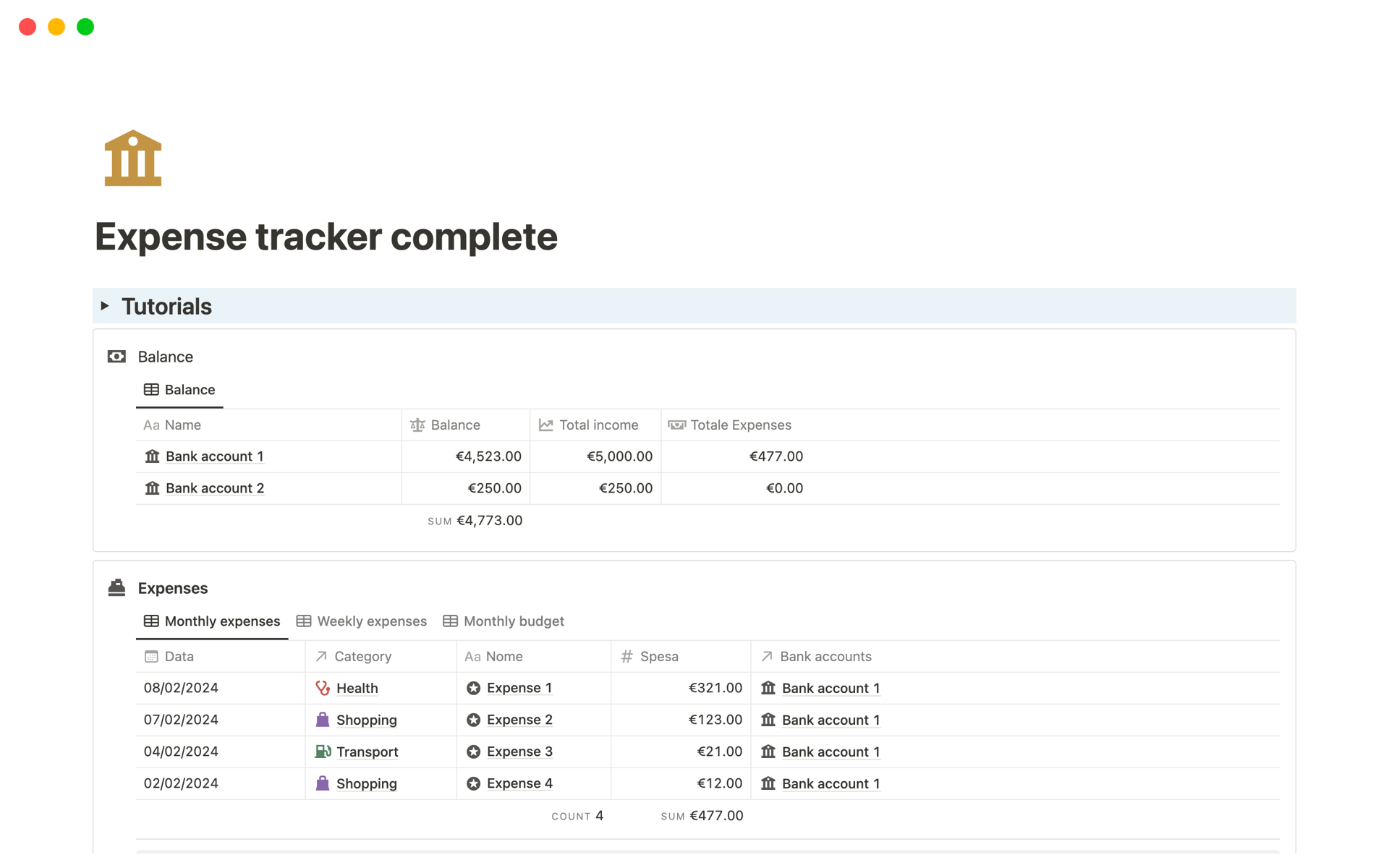Click the Health stethoscope category icon

click(323, 688)
